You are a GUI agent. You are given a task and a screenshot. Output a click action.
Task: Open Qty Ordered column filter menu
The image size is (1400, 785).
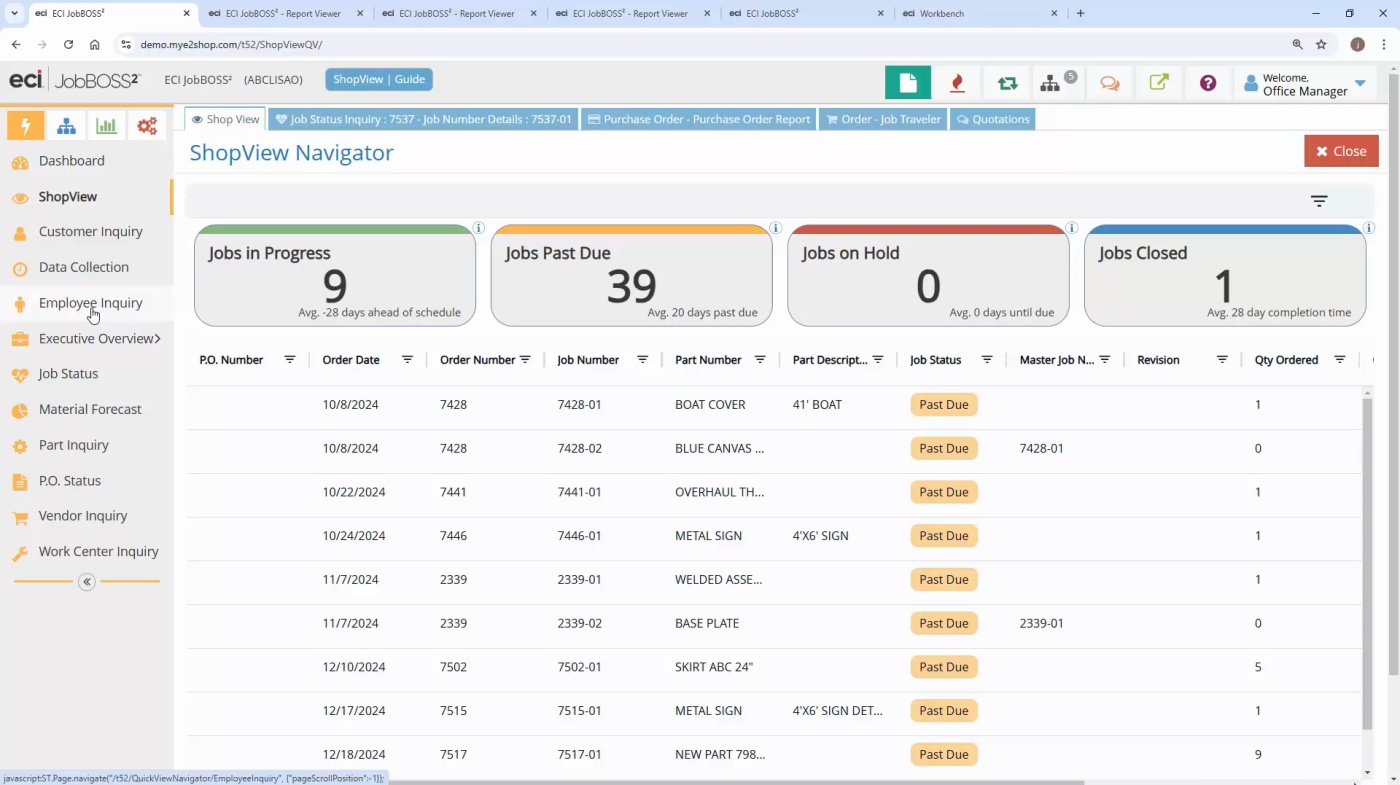1340,360
